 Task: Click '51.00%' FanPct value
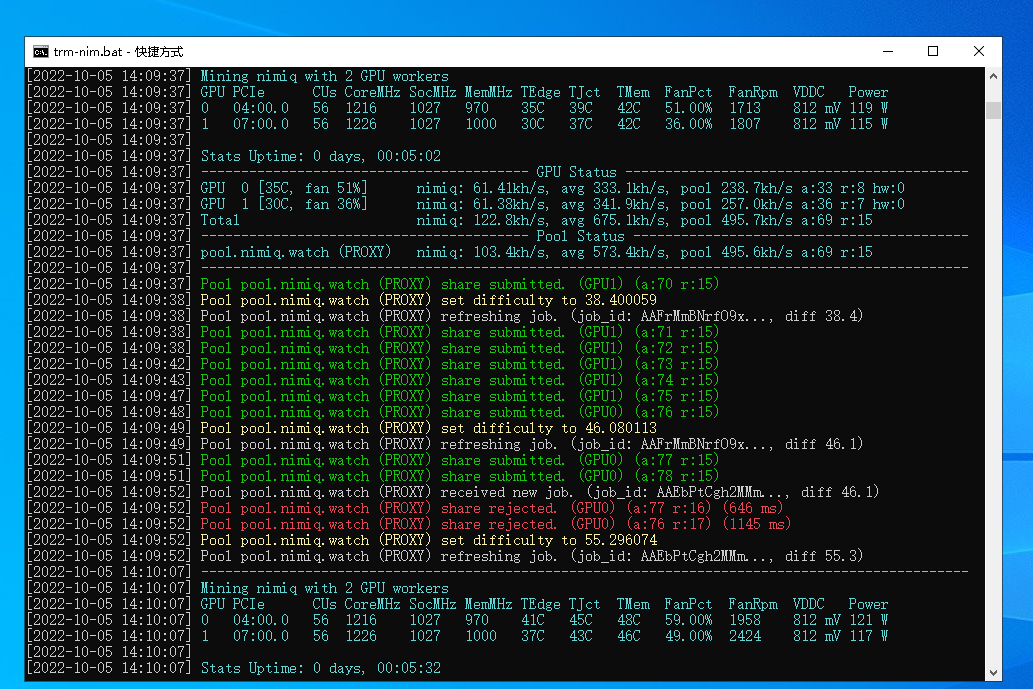[688, 108]
